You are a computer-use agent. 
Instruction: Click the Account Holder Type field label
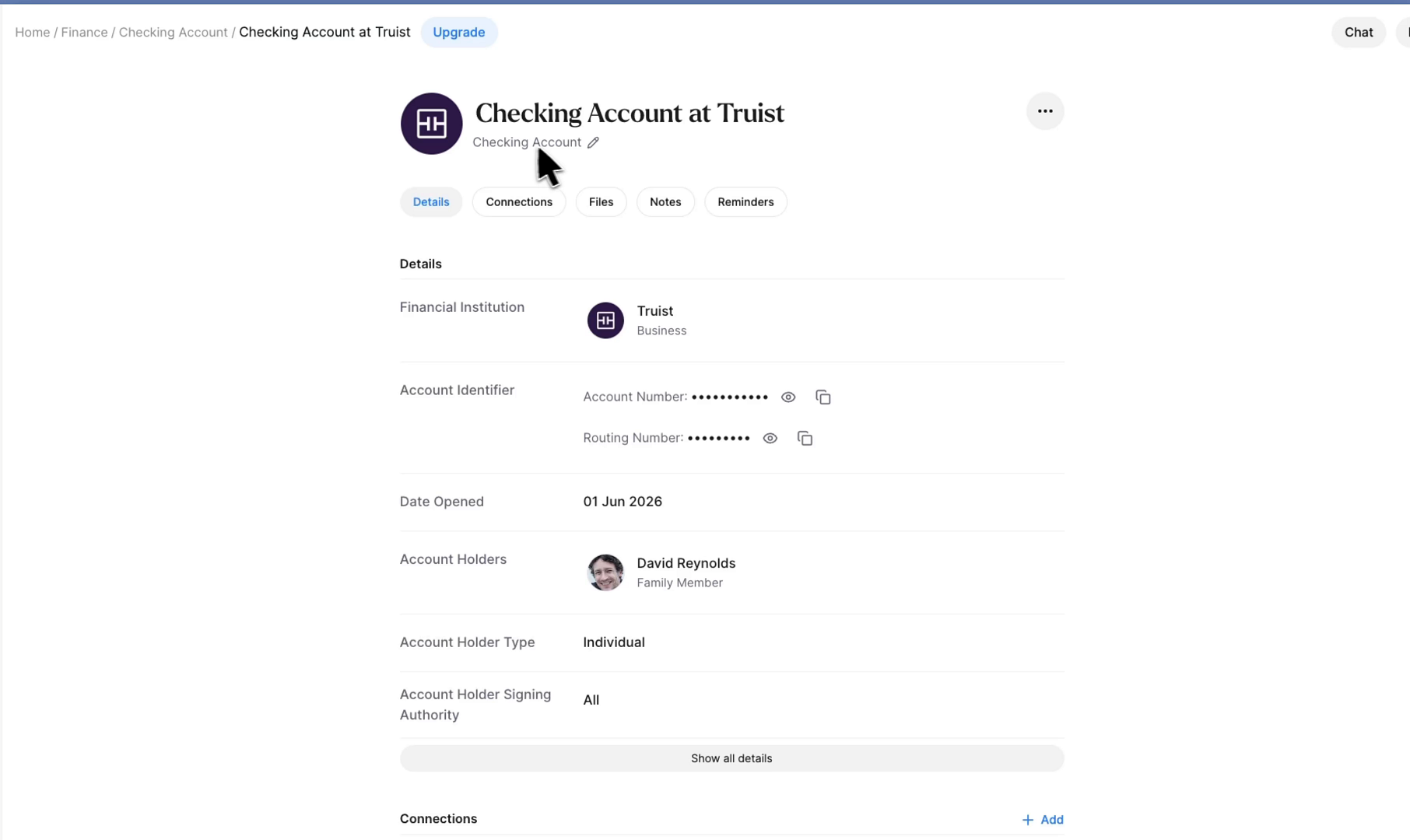pyautogui.click(x=467, y=642)
